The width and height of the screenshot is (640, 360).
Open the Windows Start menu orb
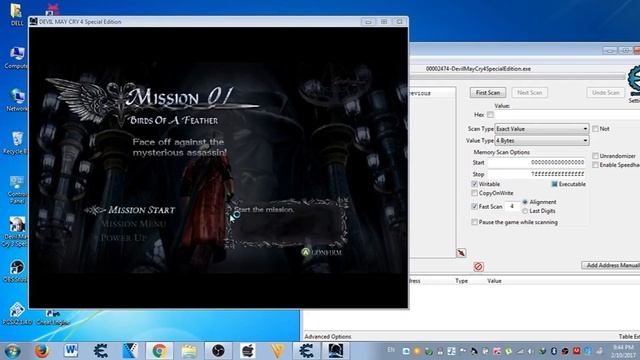12,351
